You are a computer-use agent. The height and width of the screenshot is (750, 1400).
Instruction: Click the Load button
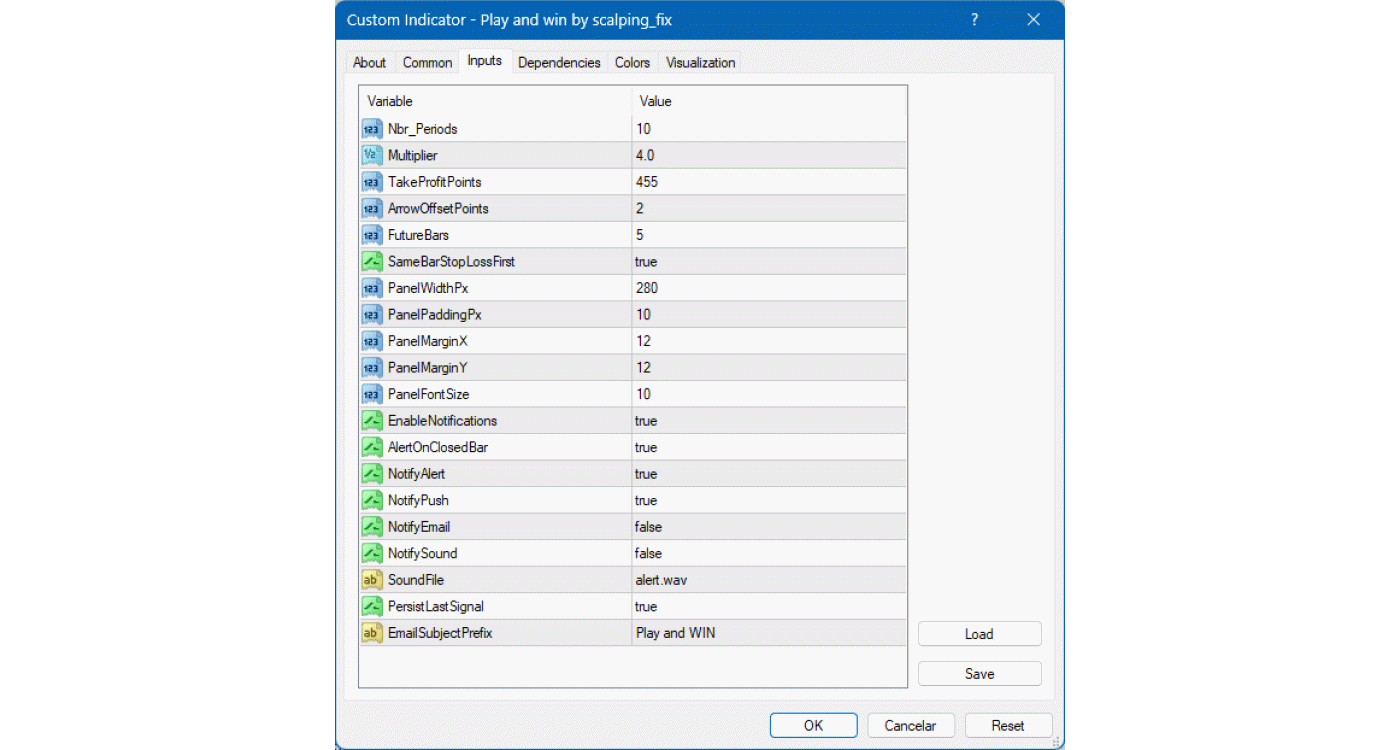979,634
